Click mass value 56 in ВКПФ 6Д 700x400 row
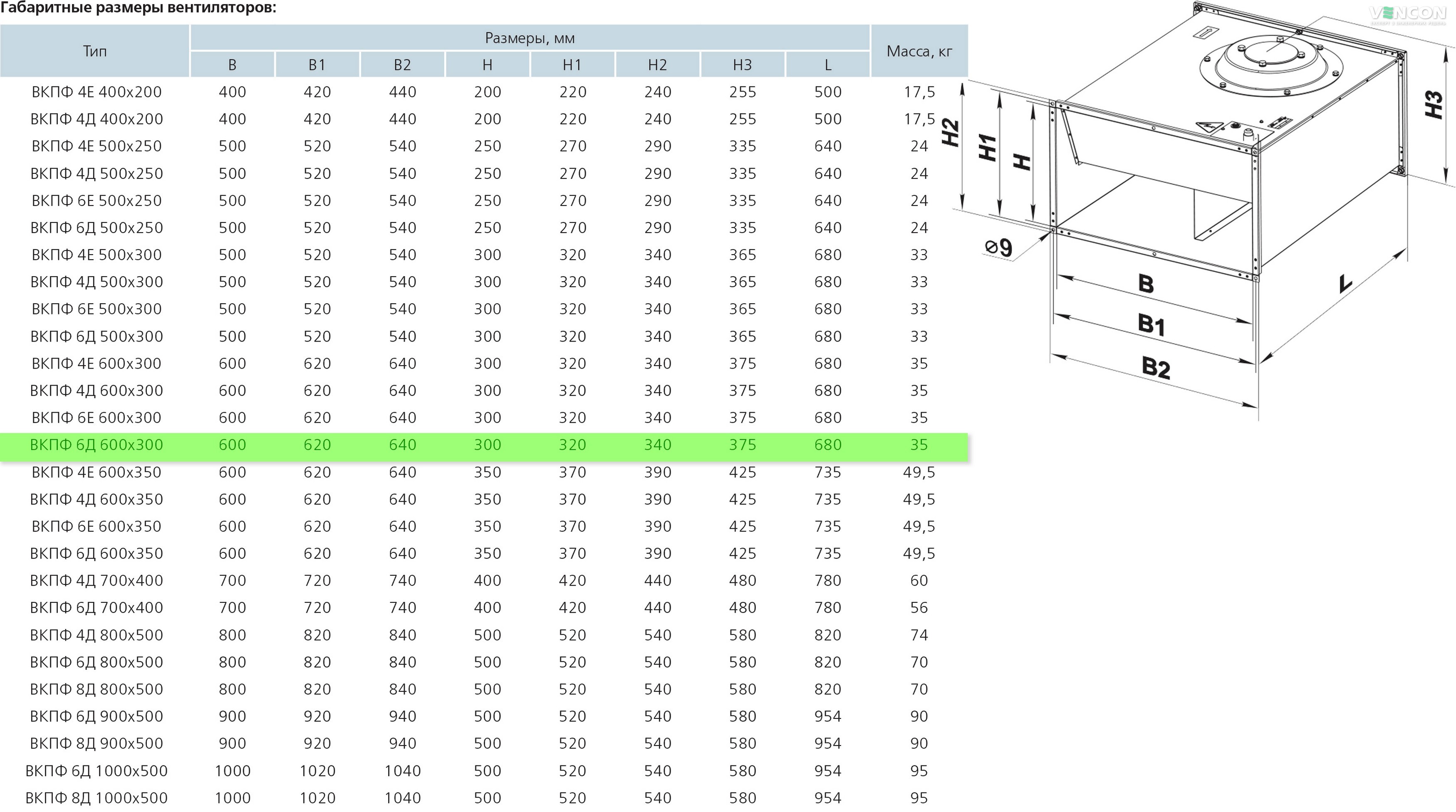Screen dimensions: 1456x812 (919, 607)
